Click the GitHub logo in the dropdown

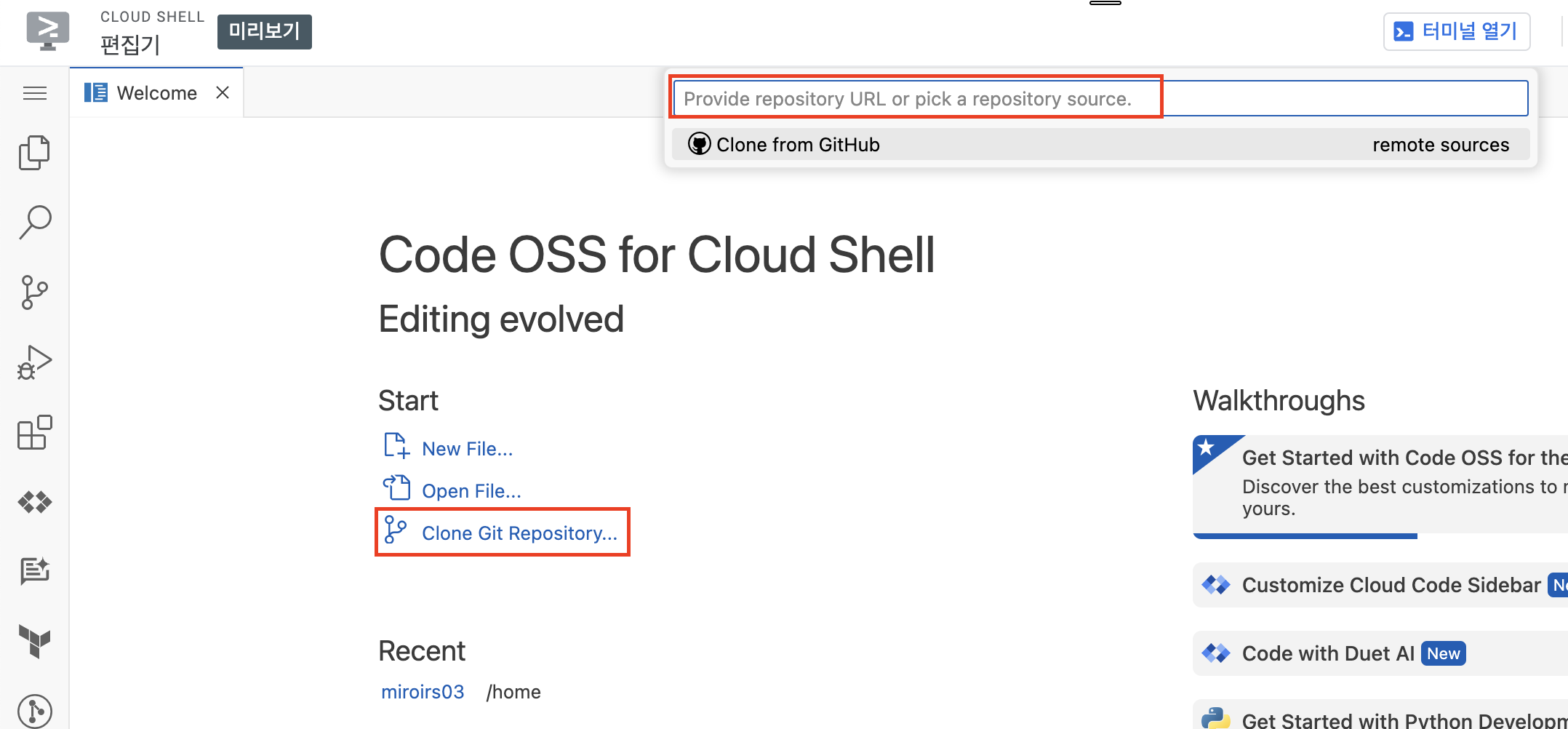[x=700, y=144]
